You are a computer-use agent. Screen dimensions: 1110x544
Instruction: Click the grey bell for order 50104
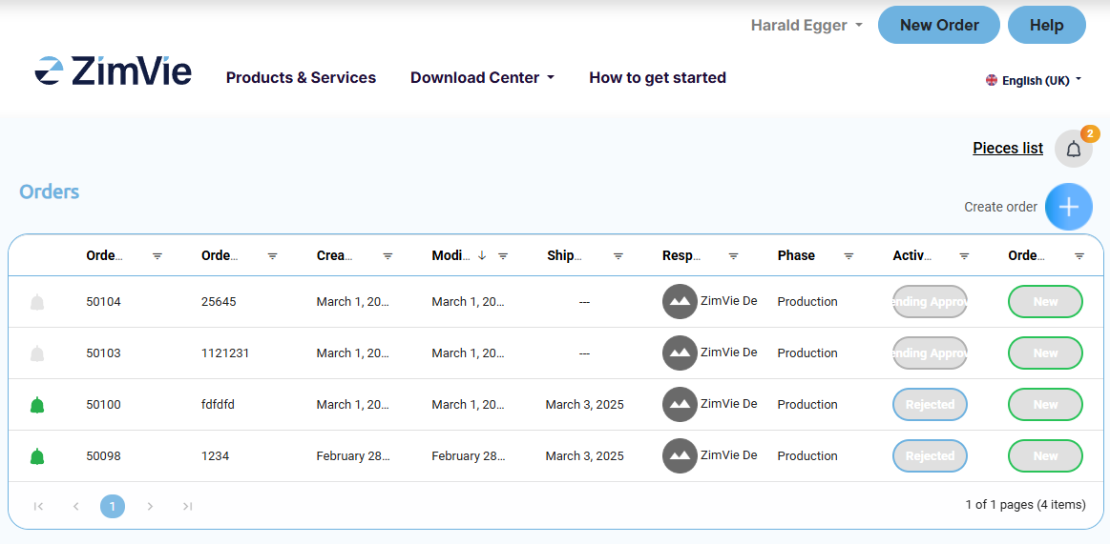[x=37, y=302]
